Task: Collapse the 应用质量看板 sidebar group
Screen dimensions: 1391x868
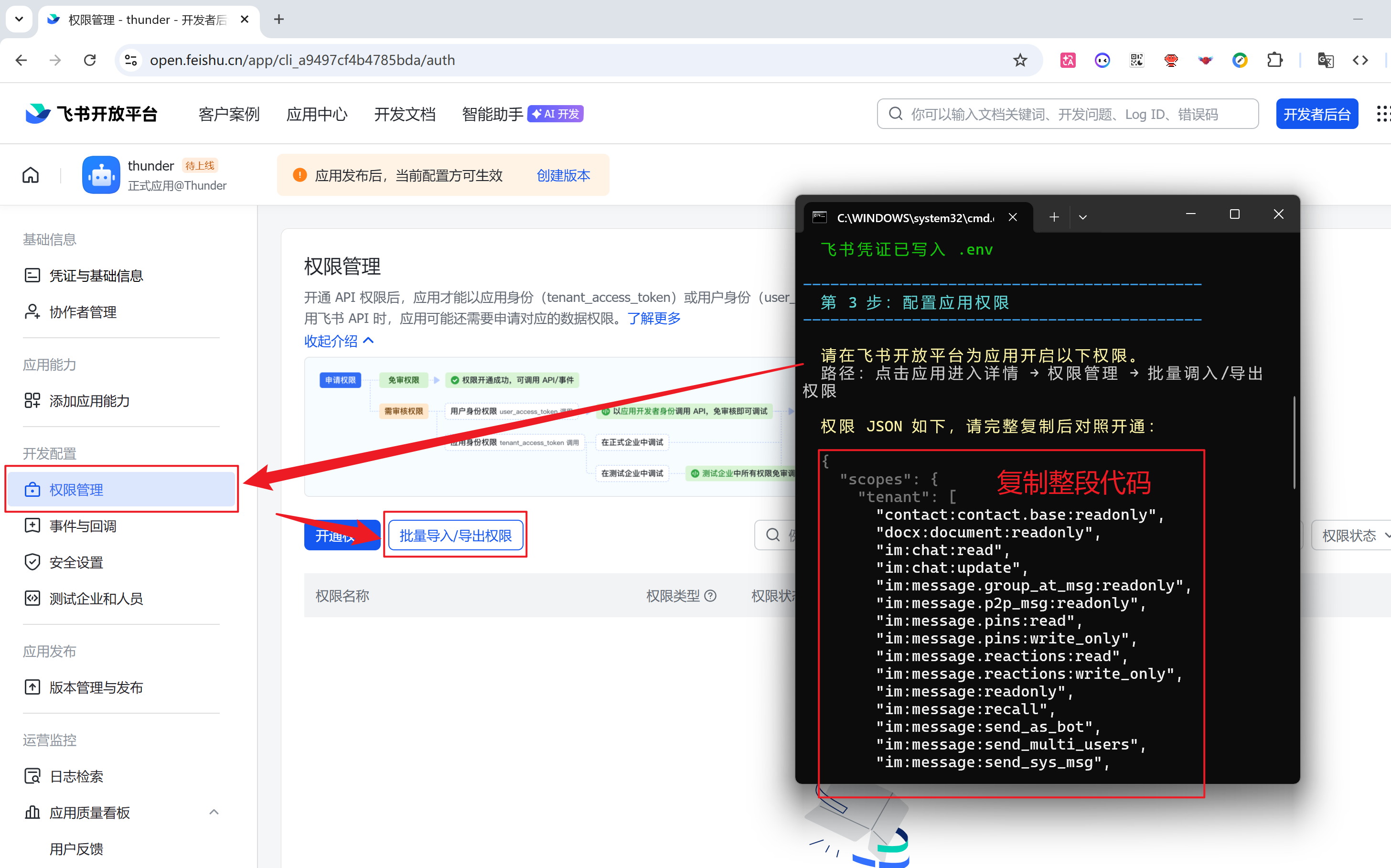Action: pyautogui.click(x=214, y=812)
